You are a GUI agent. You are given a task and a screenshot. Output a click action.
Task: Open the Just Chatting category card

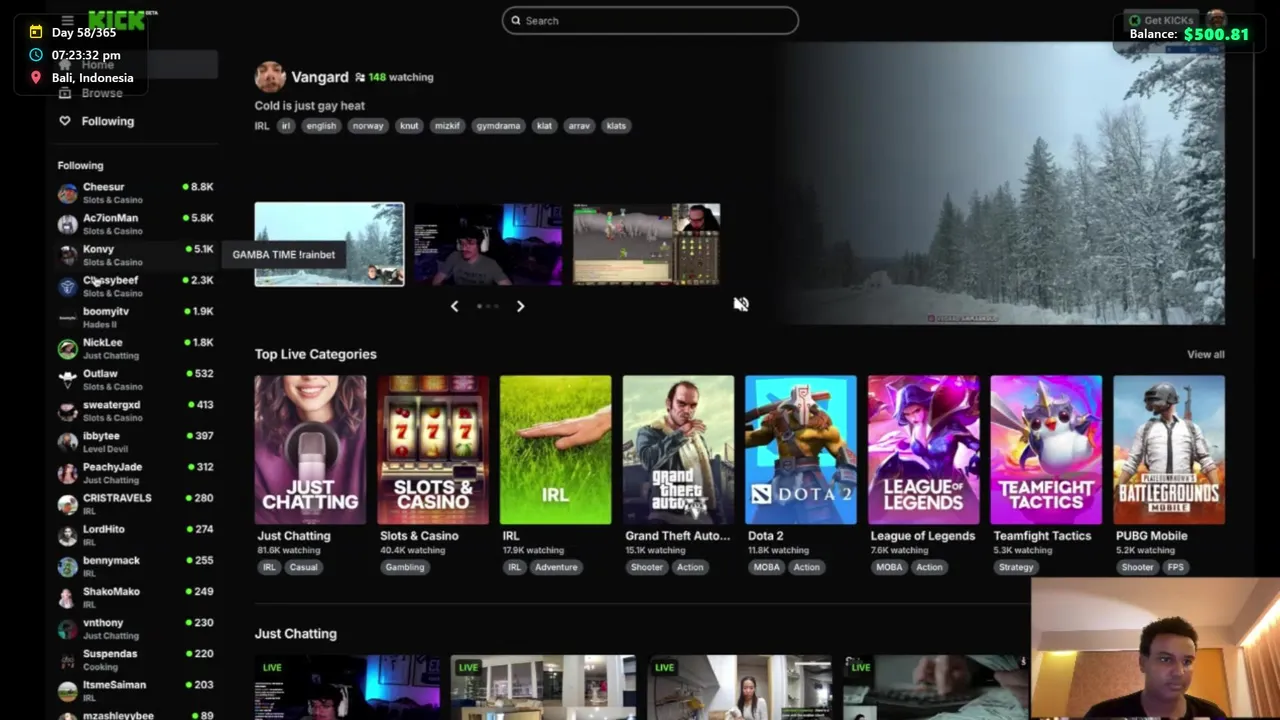click(x=310, y=450)
